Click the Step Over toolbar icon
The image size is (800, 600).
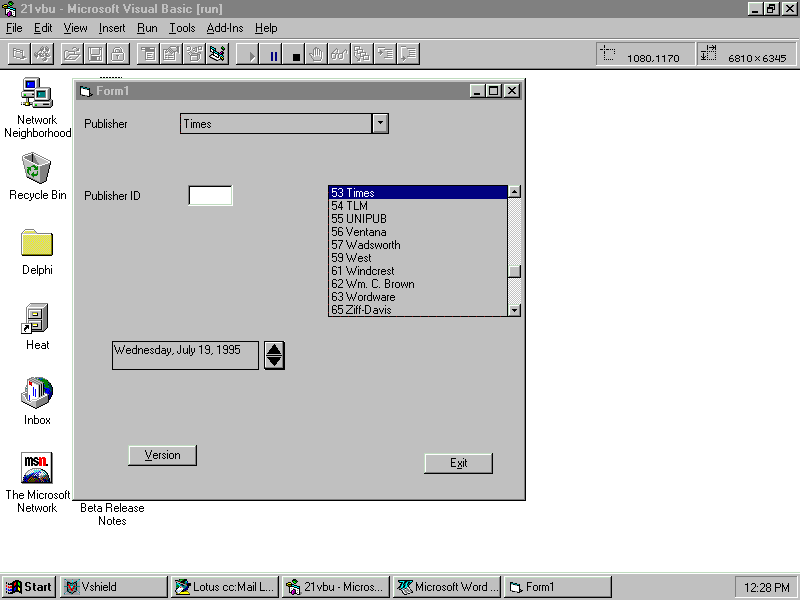tap(408, 54)
